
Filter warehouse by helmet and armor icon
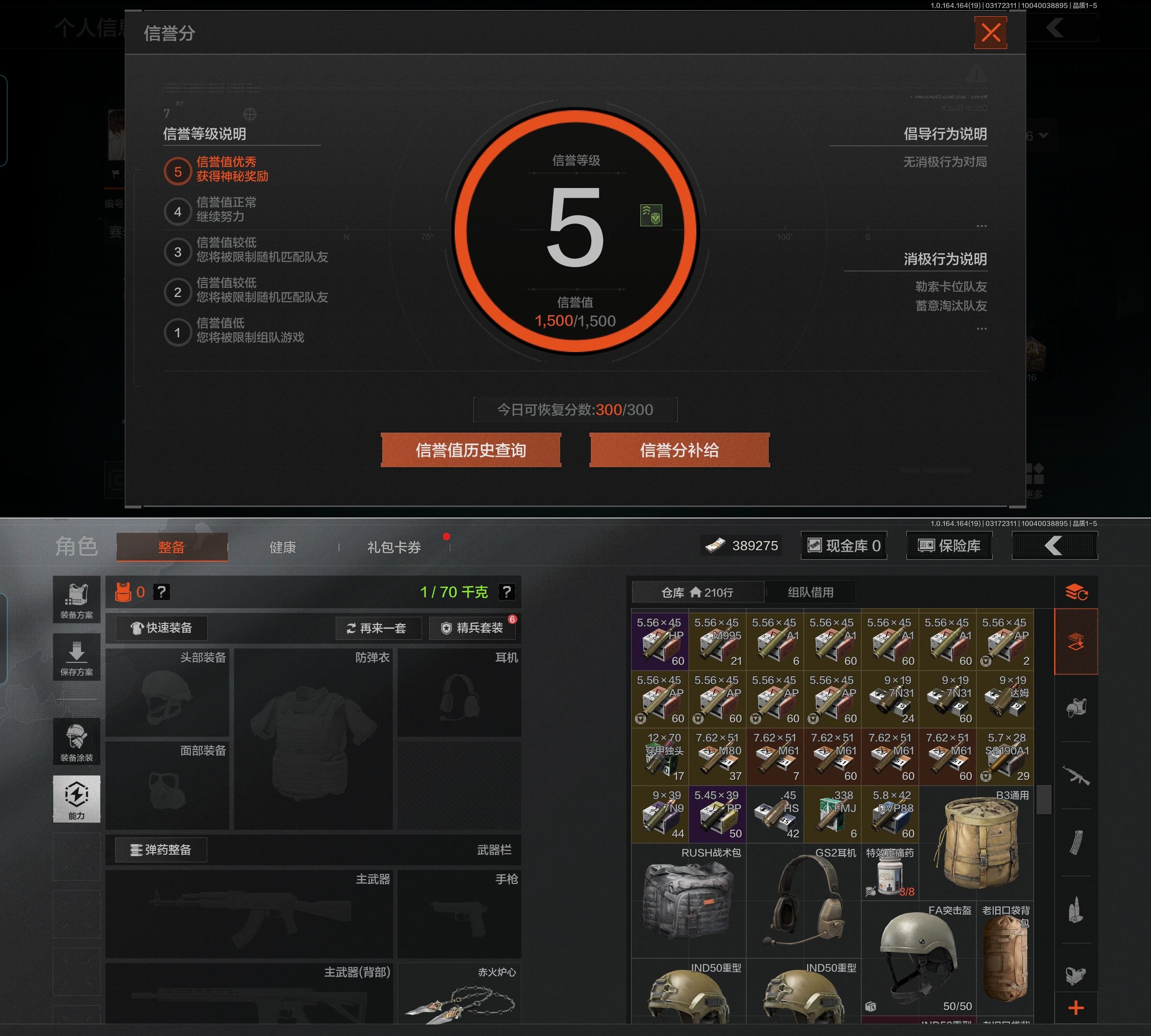click(x=1076, y=707)
